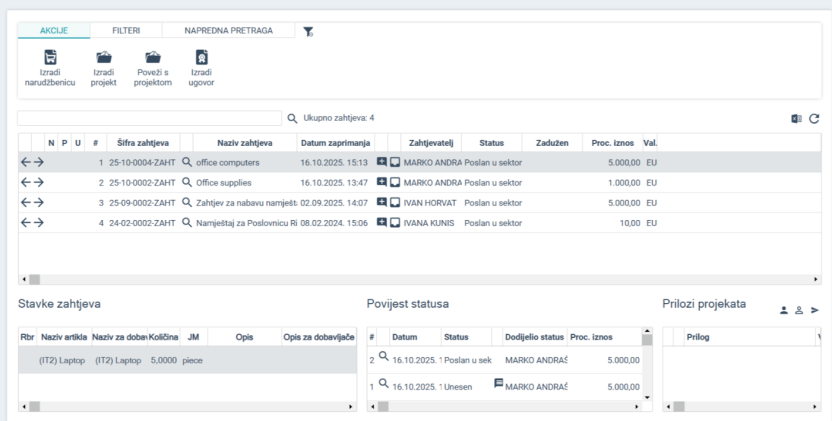Image resolution: width=832 pixels, height=421 pixels.
Task: Click the search input field above the table
Action: (x=150, y=118)
